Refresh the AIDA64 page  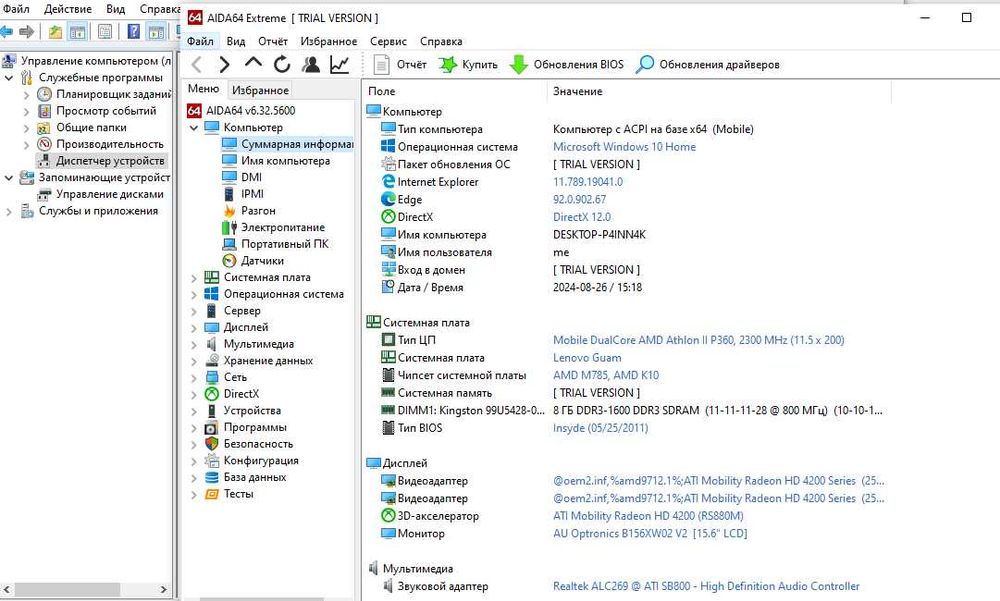coord(282,64)
